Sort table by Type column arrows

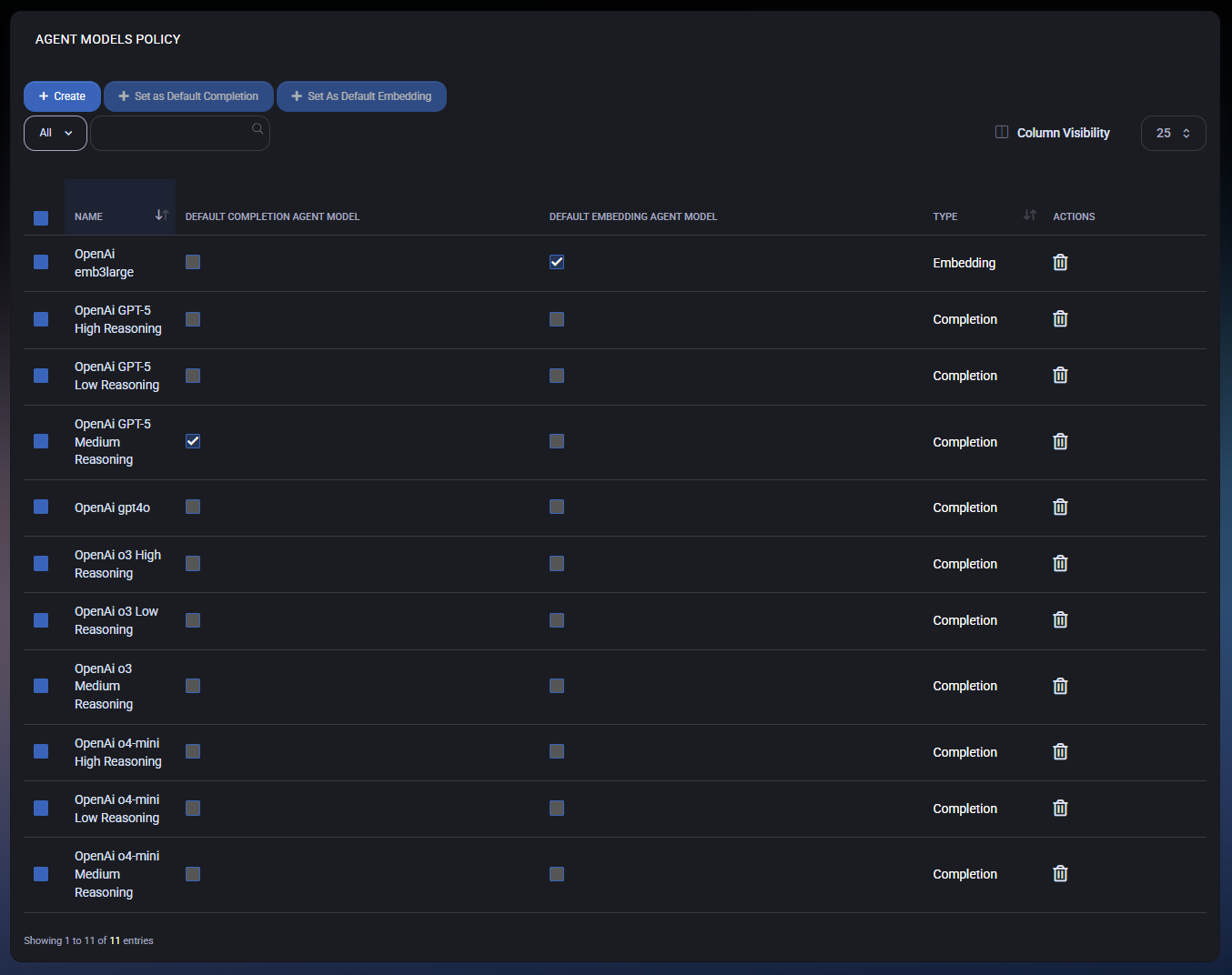click(x=1029, y=216)
